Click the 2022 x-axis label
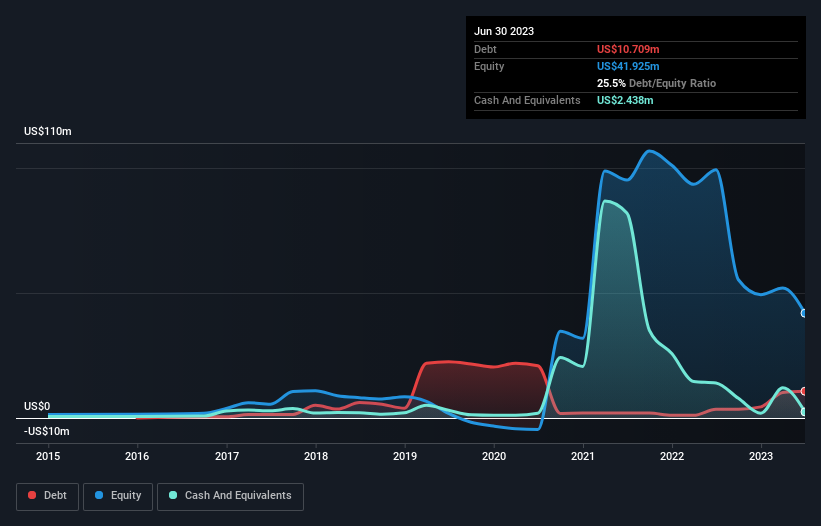Viewport: 821px width, 526px height. pos(672,456)
